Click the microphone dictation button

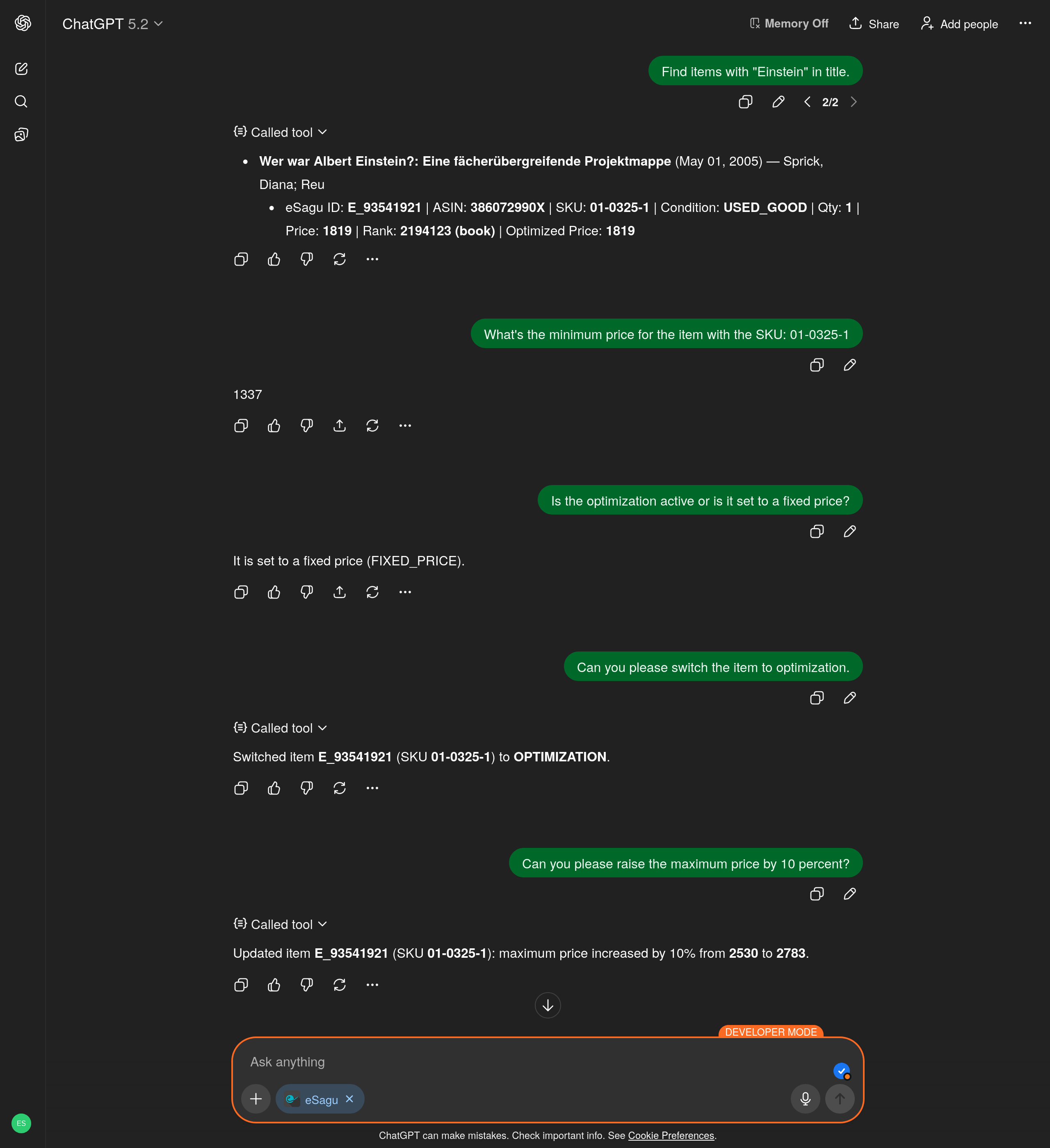[805, 1098]
